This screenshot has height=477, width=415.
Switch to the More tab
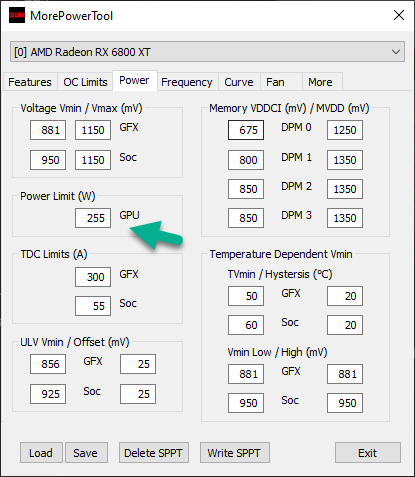pyautogui.click(x=320, y=82)
